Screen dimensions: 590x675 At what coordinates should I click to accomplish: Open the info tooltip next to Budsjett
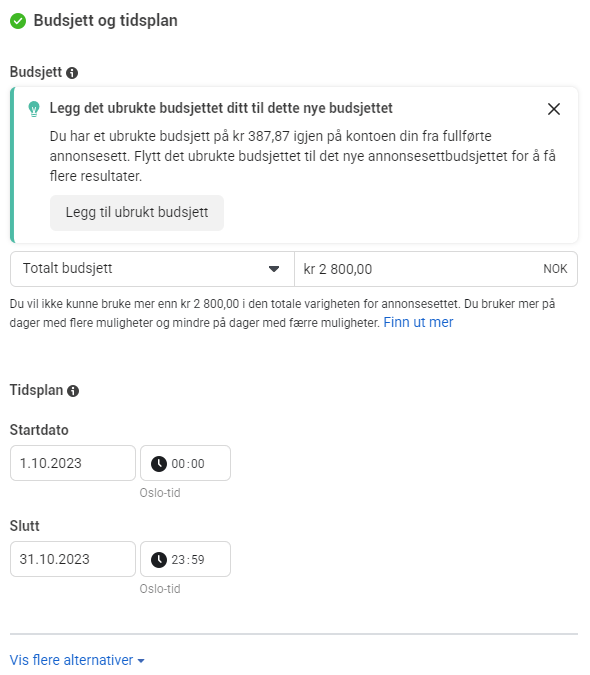coord(72,73)
